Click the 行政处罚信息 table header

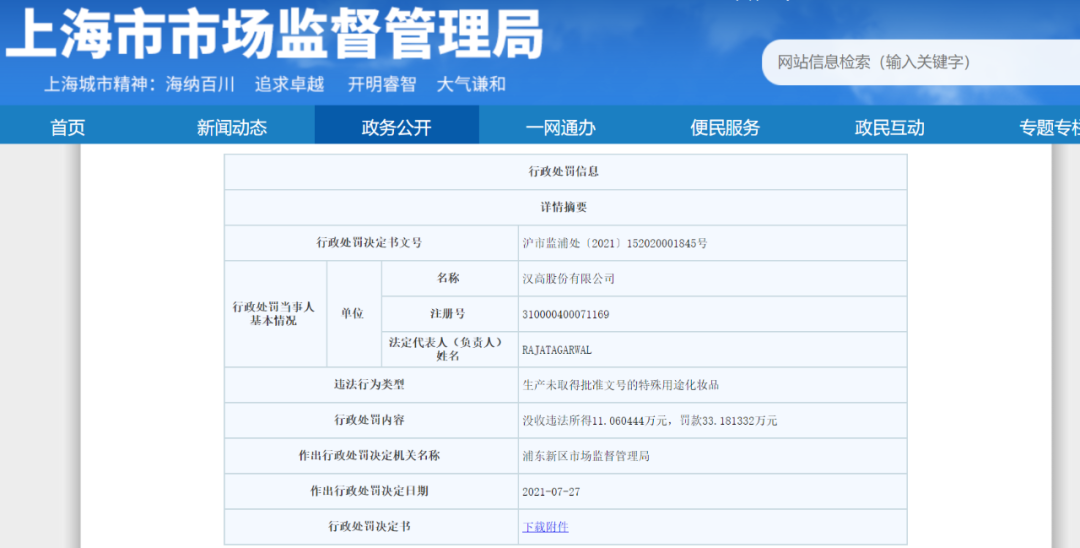click(564, 171)
